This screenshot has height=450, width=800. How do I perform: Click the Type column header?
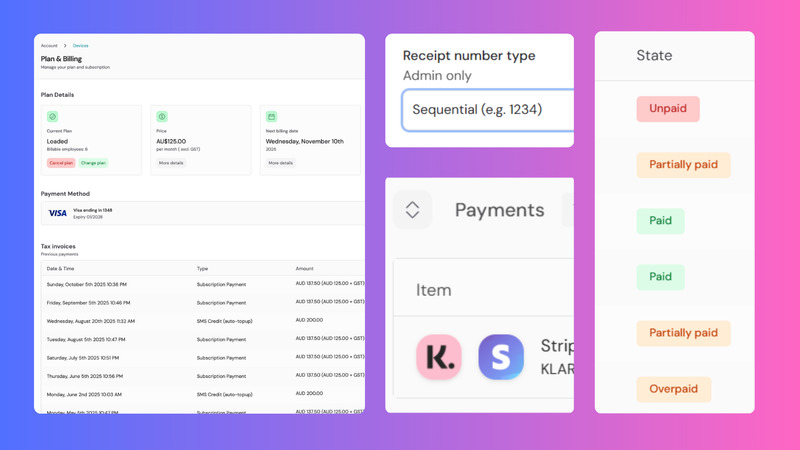203,268
